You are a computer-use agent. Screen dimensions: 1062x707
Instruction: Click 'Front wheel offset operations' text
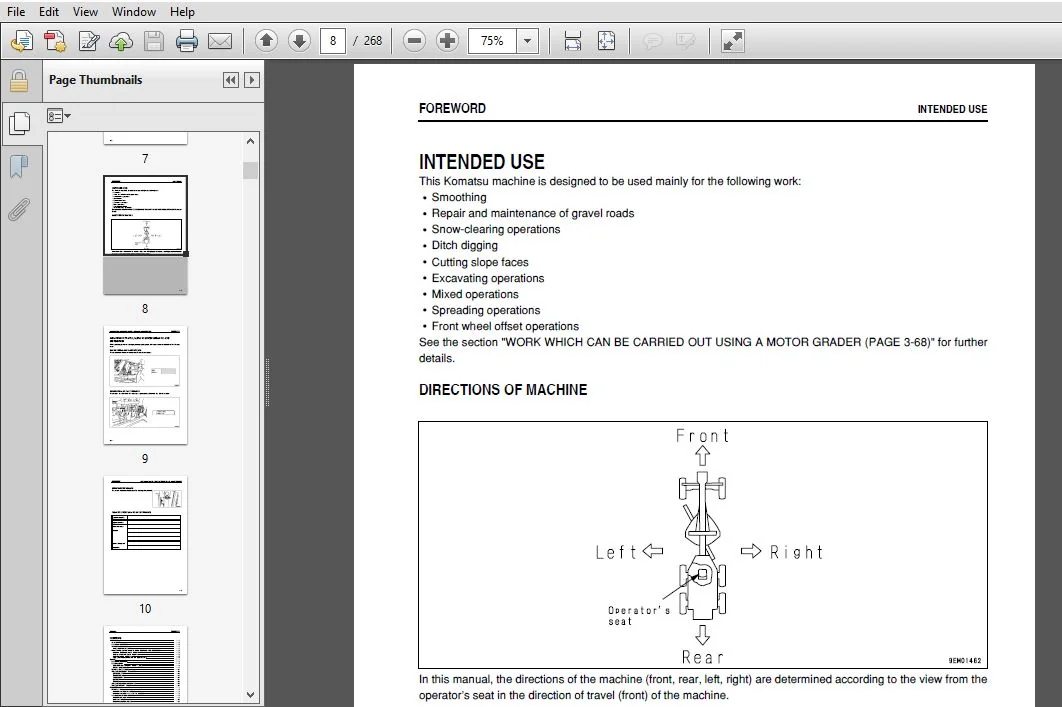pos(505,326)
